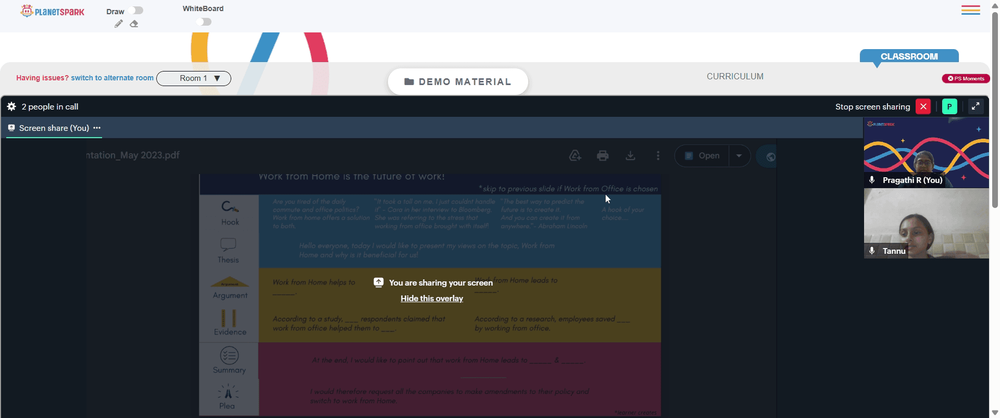The image size is (1000, 418).
Task: Click Pragathi R's microphone icon
Action: (872, 181)
